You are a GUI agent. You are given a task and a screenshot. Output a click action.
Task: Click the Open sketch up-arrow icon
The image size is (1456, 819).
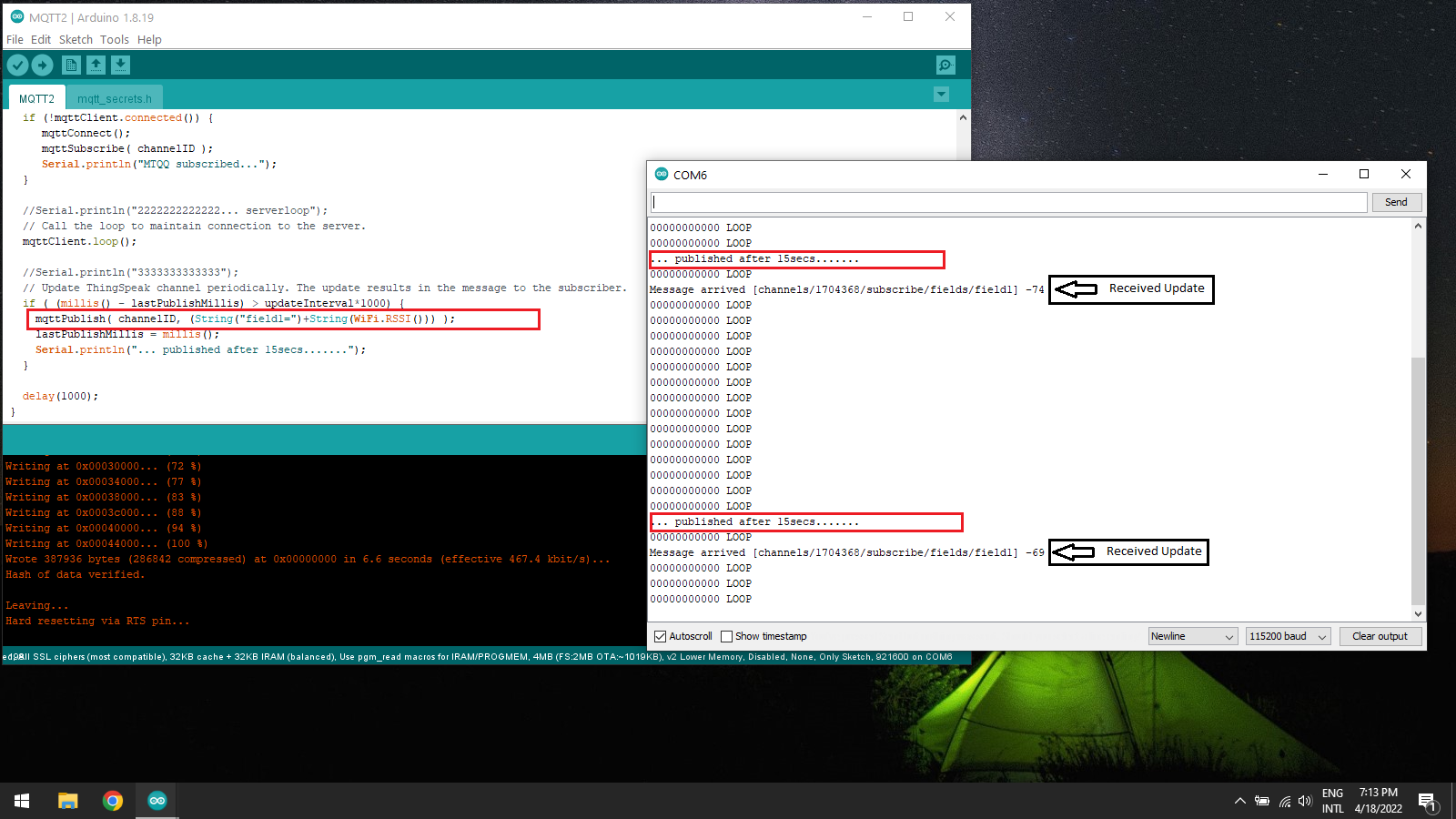pos(96,65)
